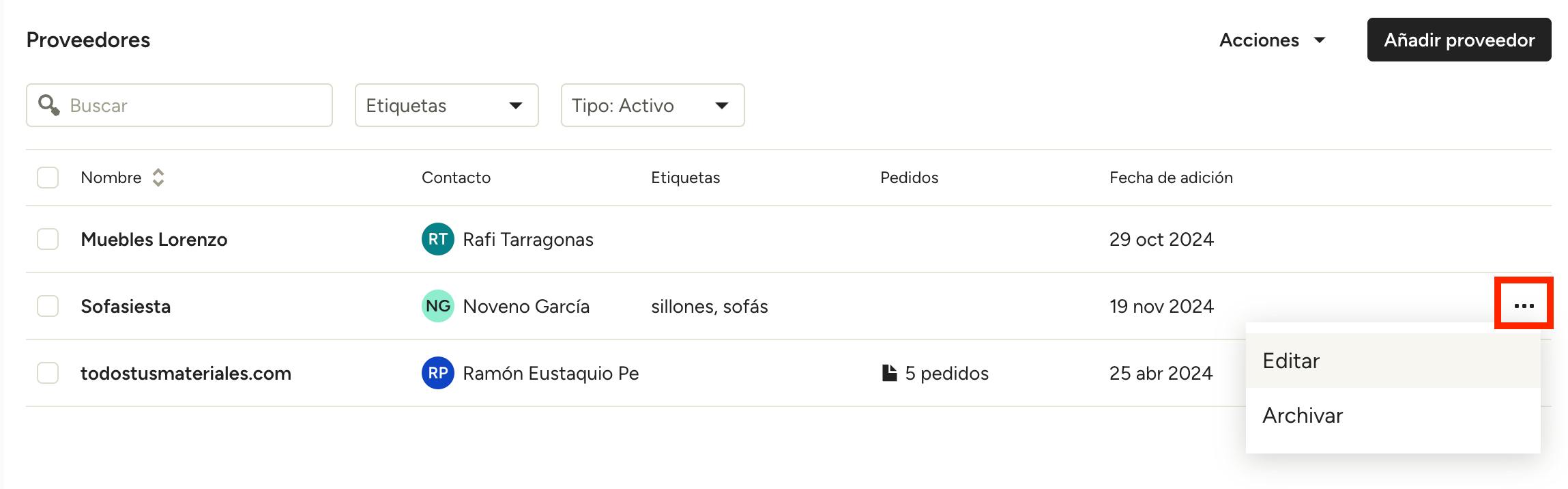Click the NG avatar for Noveno García
The width and height of the screenshot is (1568, 489).
pyautogui.click(x=438, y=306)
